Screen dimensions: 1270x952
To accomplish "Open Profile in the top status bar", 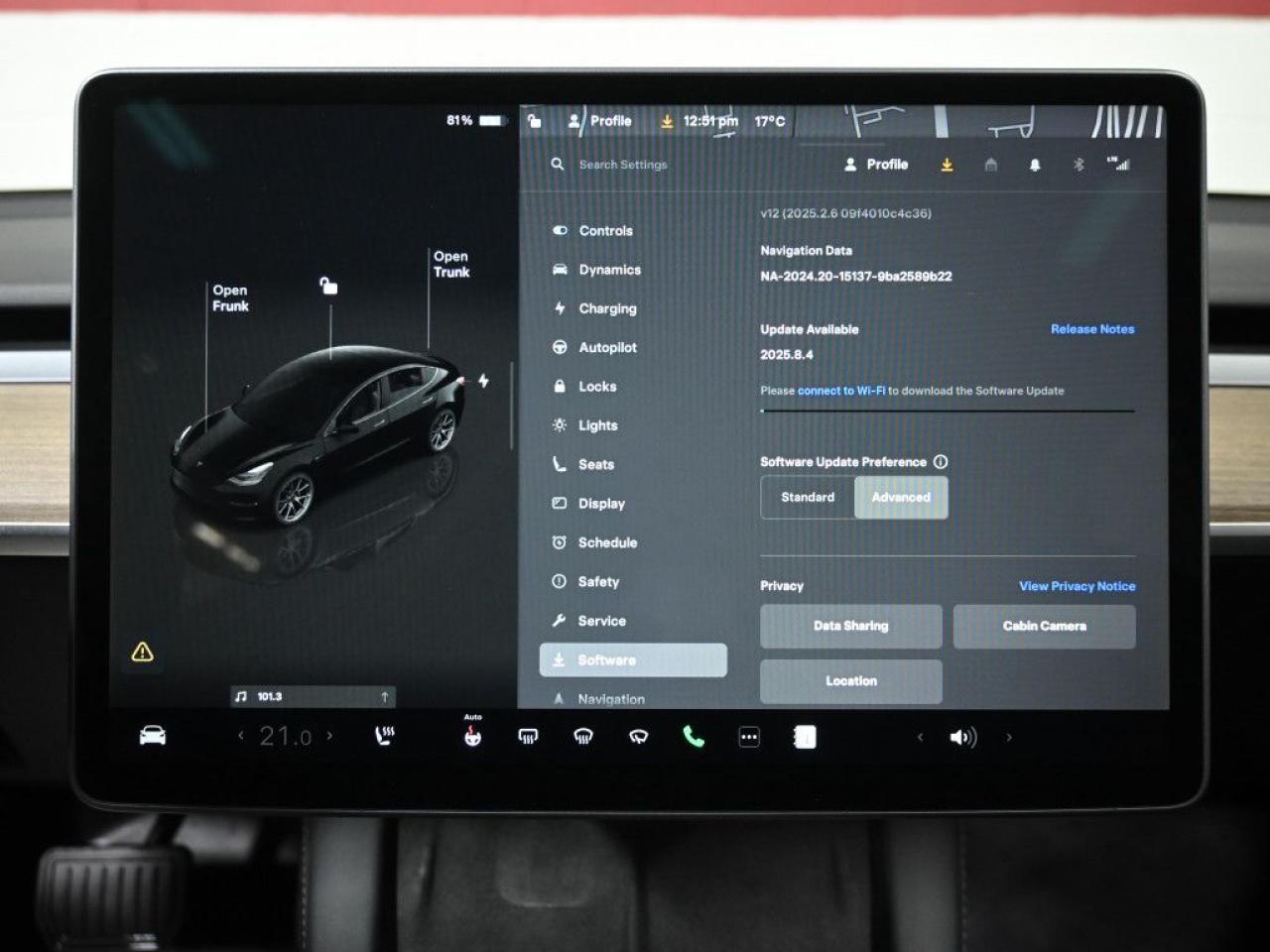I will tap(599, 121).
